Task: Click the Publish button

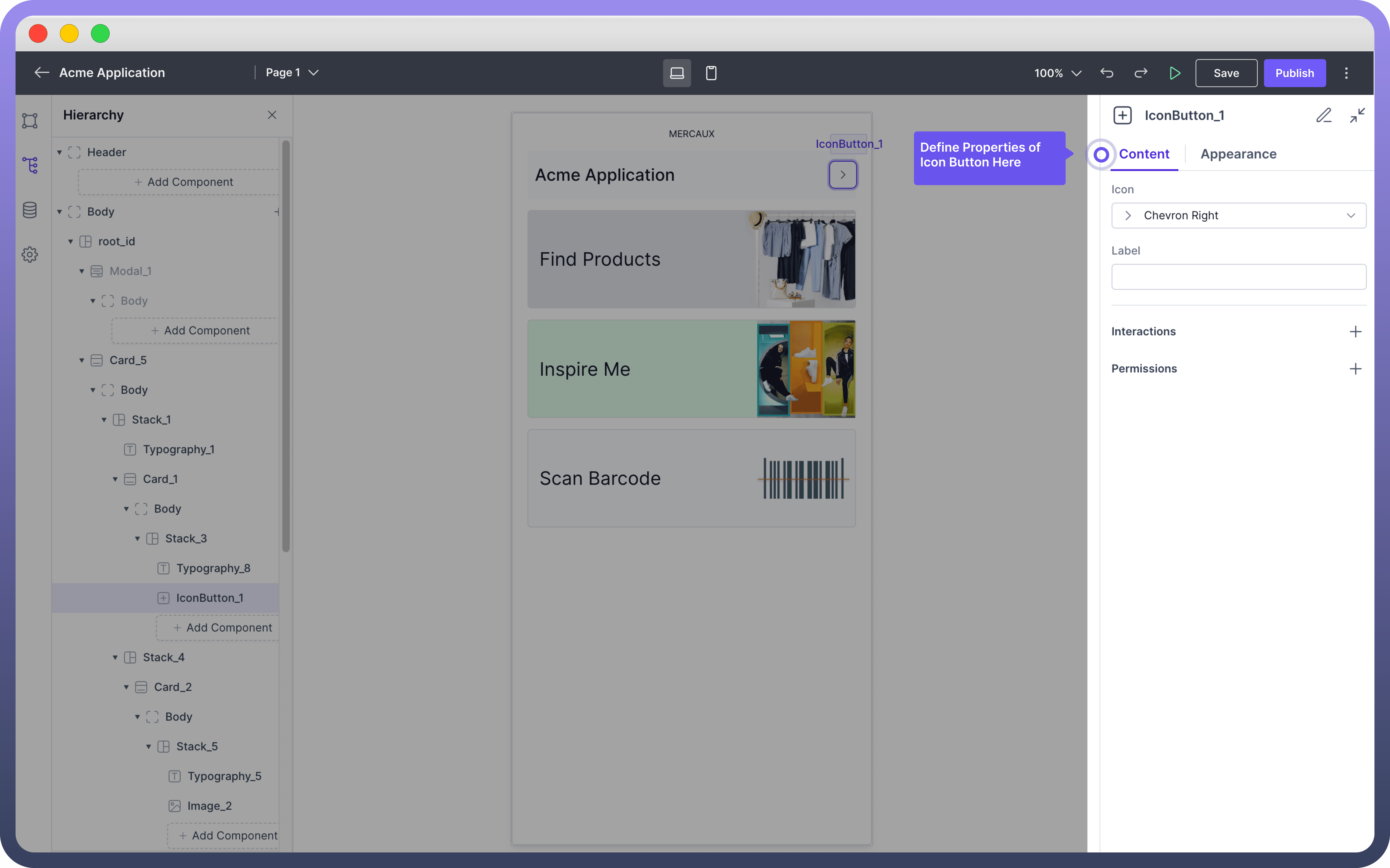Action: [1294, 73]
